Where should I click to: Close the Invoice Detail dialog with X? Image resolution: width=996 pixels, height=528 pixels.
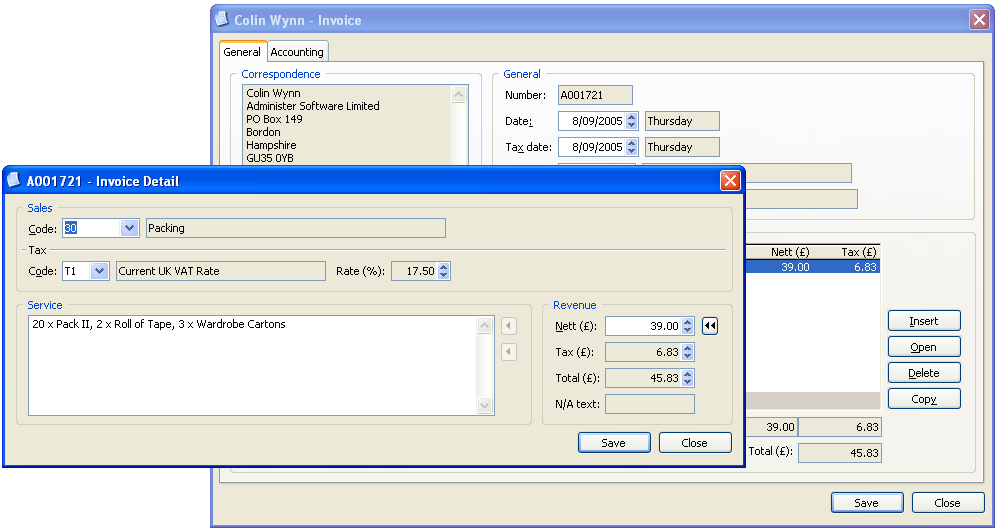(x=730, y=181)
